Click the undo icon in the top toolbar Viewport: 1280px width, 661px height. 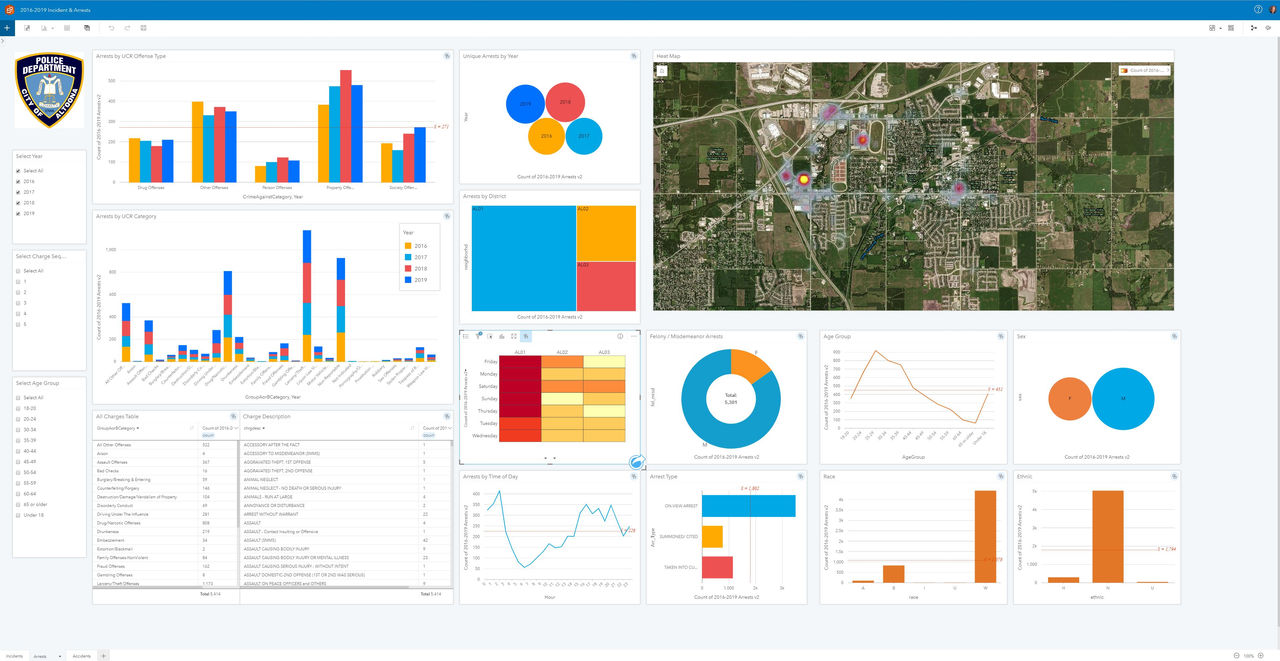[x=111, y=28]
